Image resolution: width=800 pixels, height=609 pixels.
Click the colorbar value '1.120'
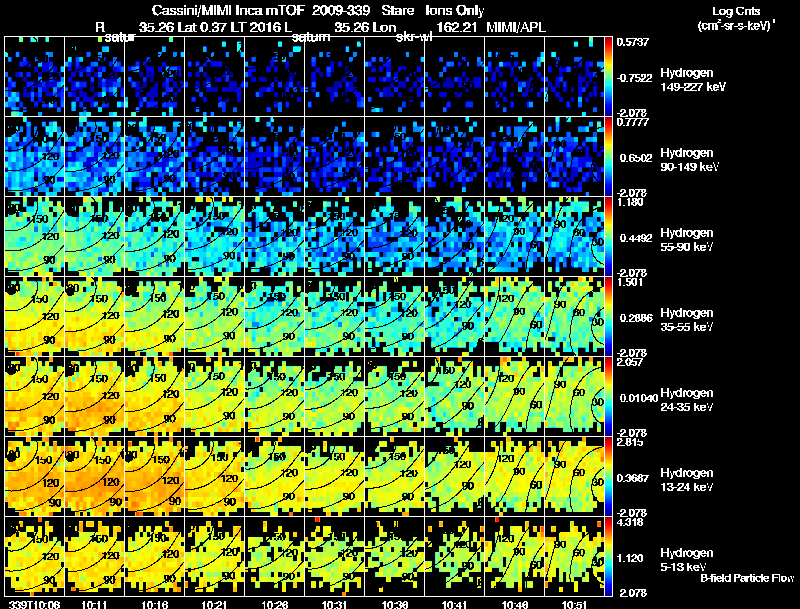point(631,558)
